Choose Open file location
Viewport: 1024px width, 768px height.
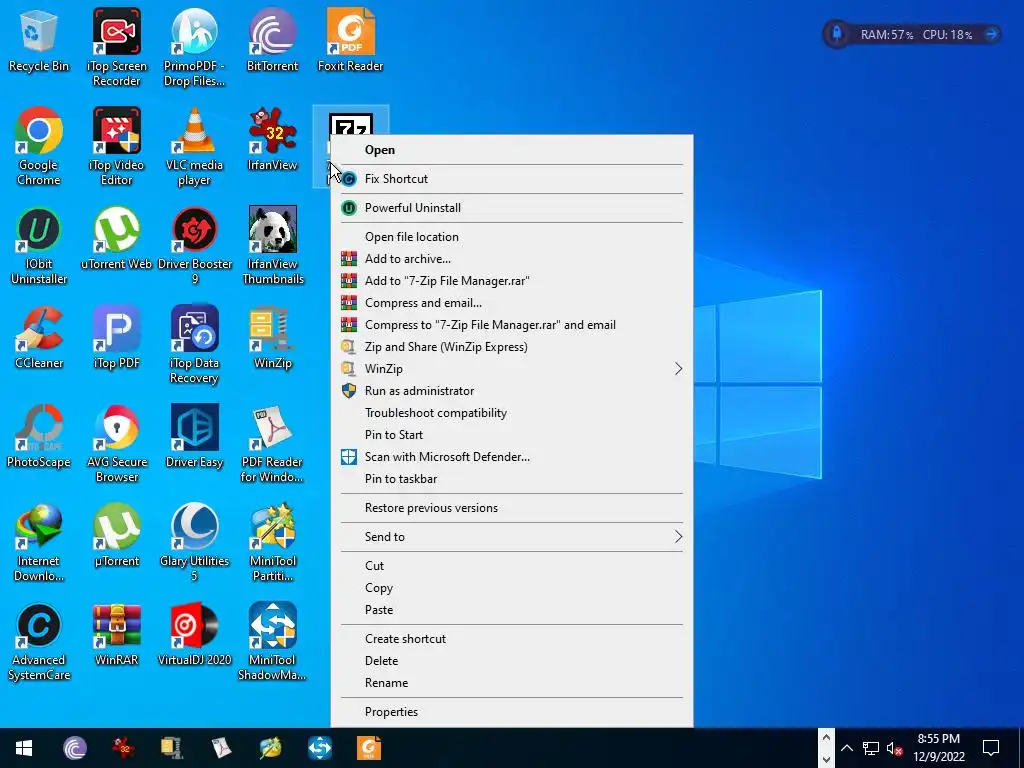[x=511, y=236]
